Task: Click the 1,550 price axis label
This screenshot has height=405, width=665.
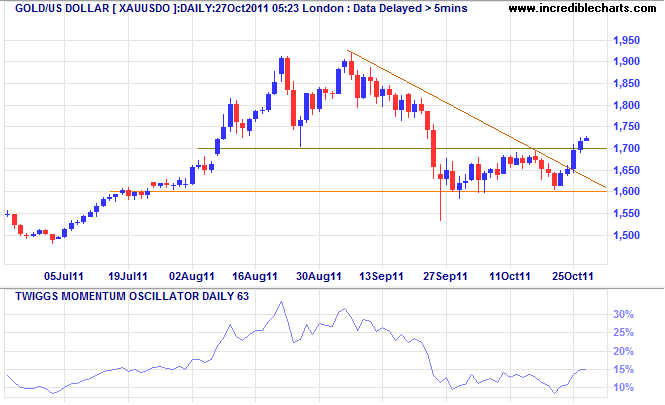Action: click(x=626, y=213)
